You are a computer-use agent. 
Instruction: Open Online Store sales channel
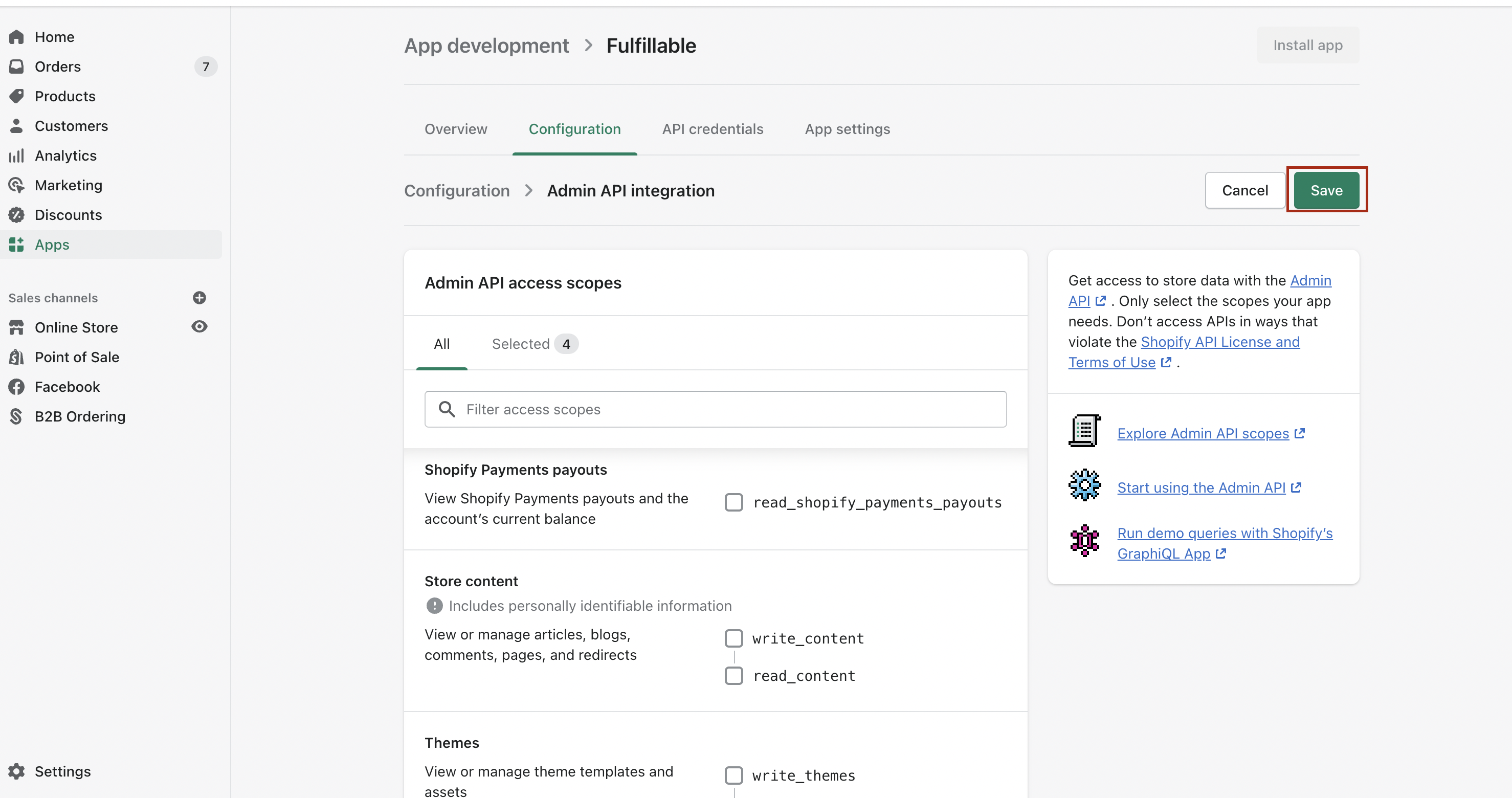point(76,327)
